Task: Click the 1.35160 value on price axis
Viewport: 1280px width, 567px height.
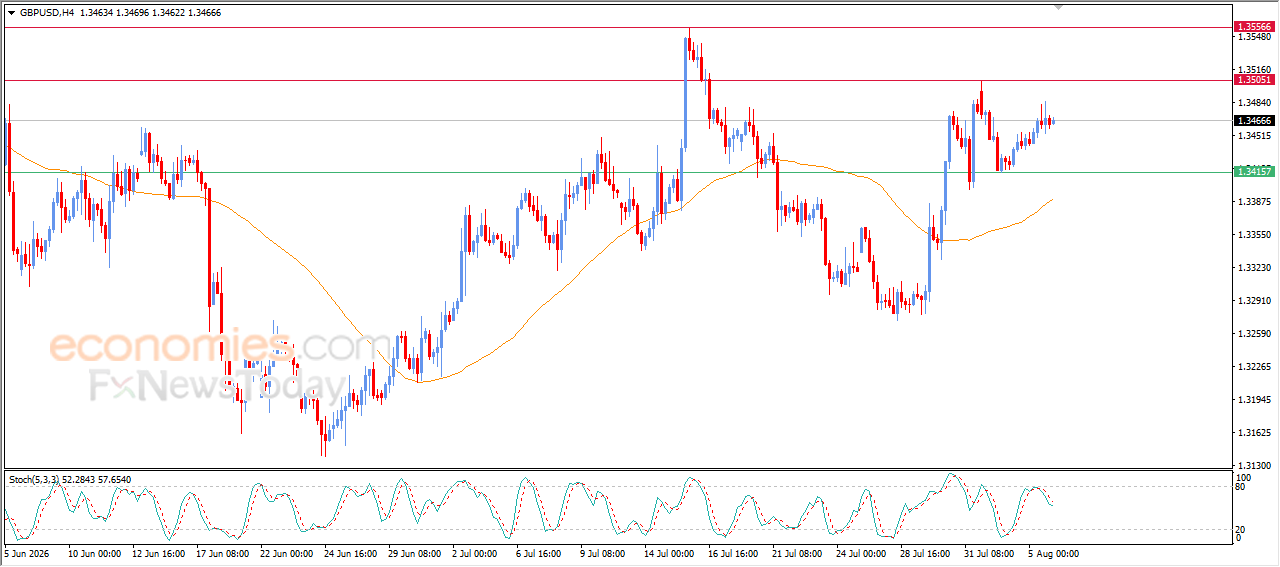Action: [1254, 70]
